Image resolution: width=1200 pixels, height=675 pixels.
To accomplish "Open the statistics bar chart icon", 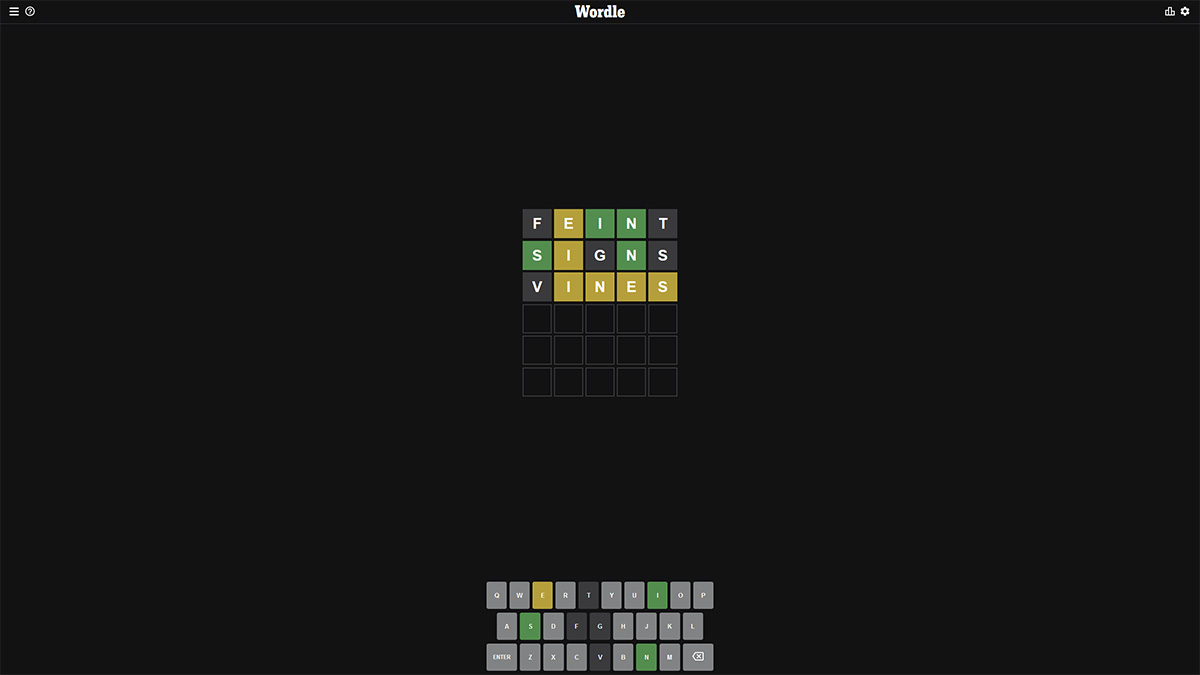I will pos(1170,12).
